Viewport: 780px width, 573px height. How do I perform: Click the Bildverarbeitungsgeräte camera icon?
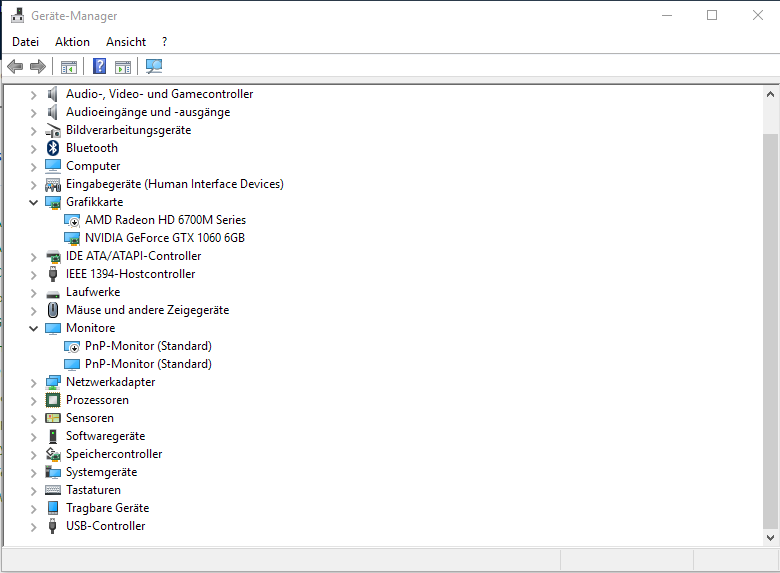pyautogui.click(x=53, y=130)
